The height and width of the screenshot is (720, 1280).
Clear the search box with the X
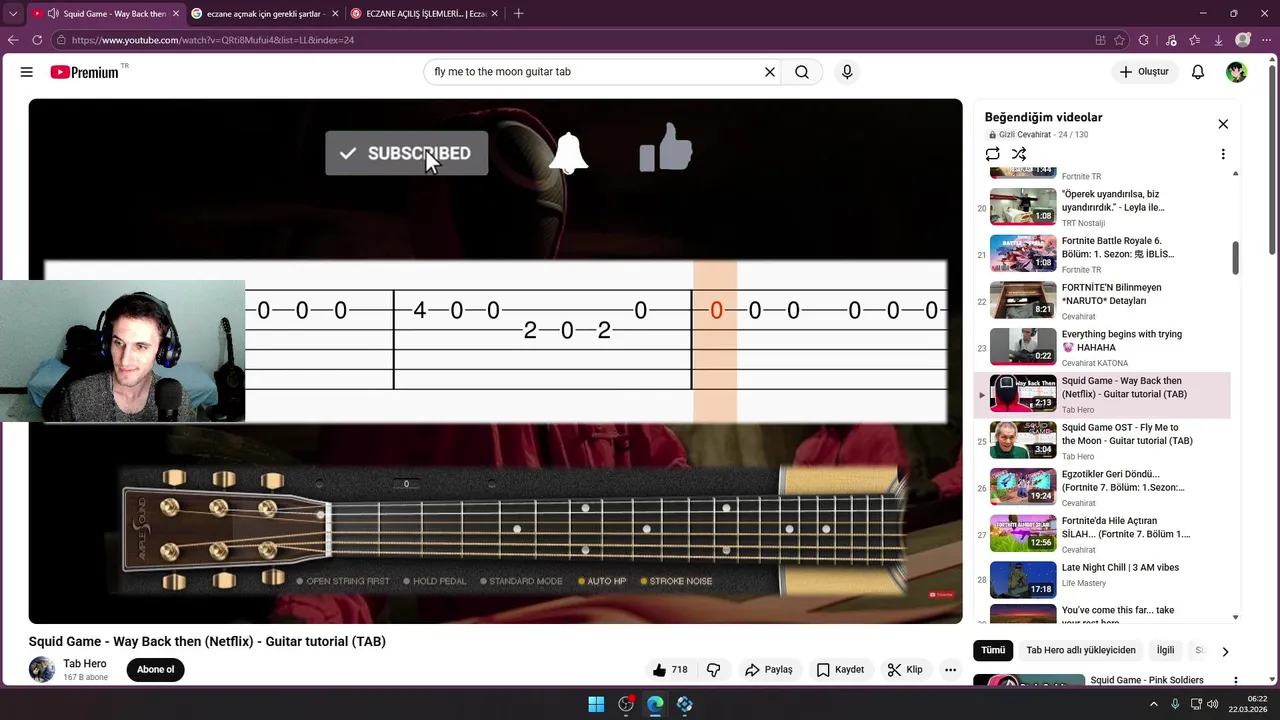pyautogui.click(x=770, y=72)
